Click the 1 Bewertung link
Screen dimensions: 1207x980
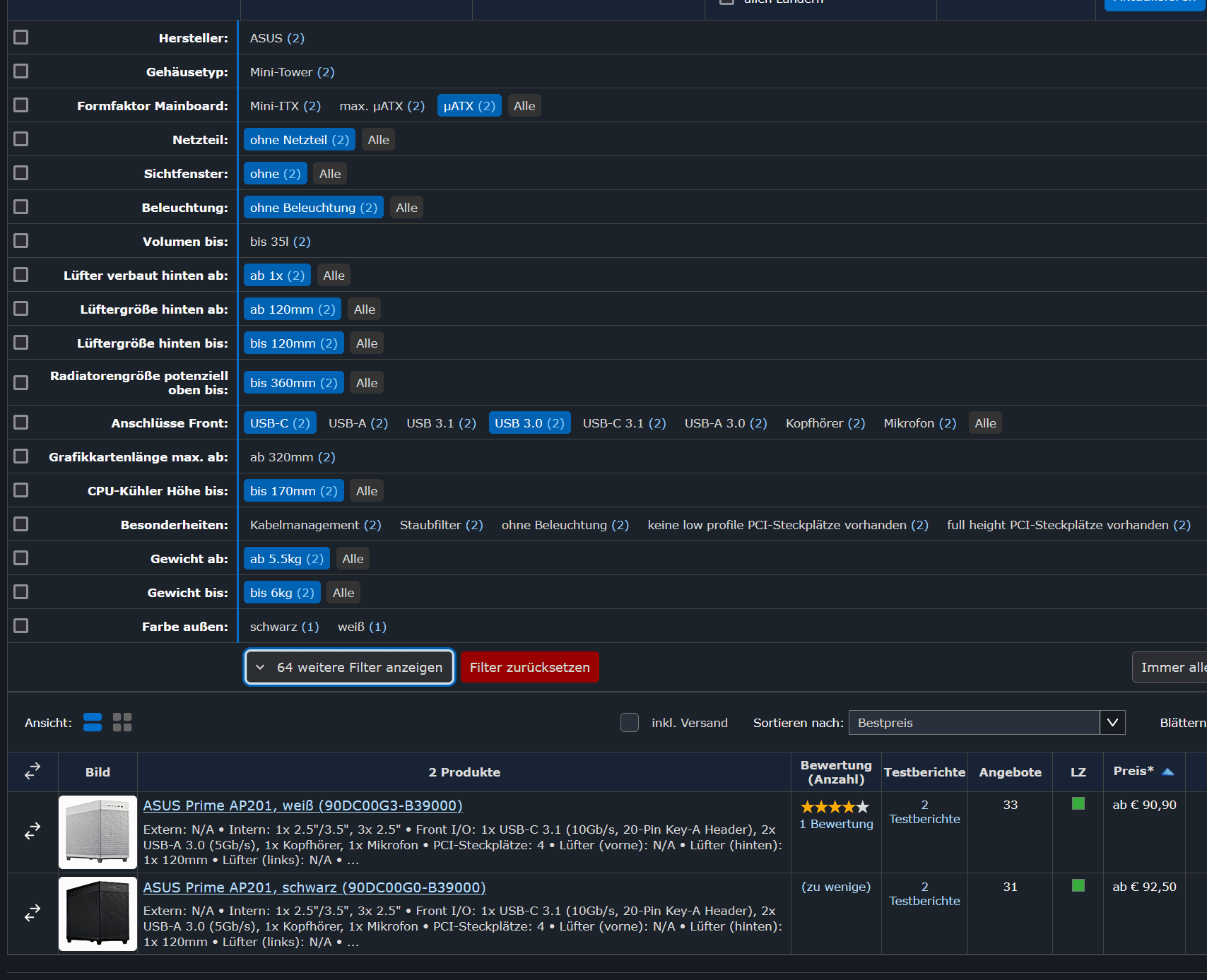(x=836, y=824)
